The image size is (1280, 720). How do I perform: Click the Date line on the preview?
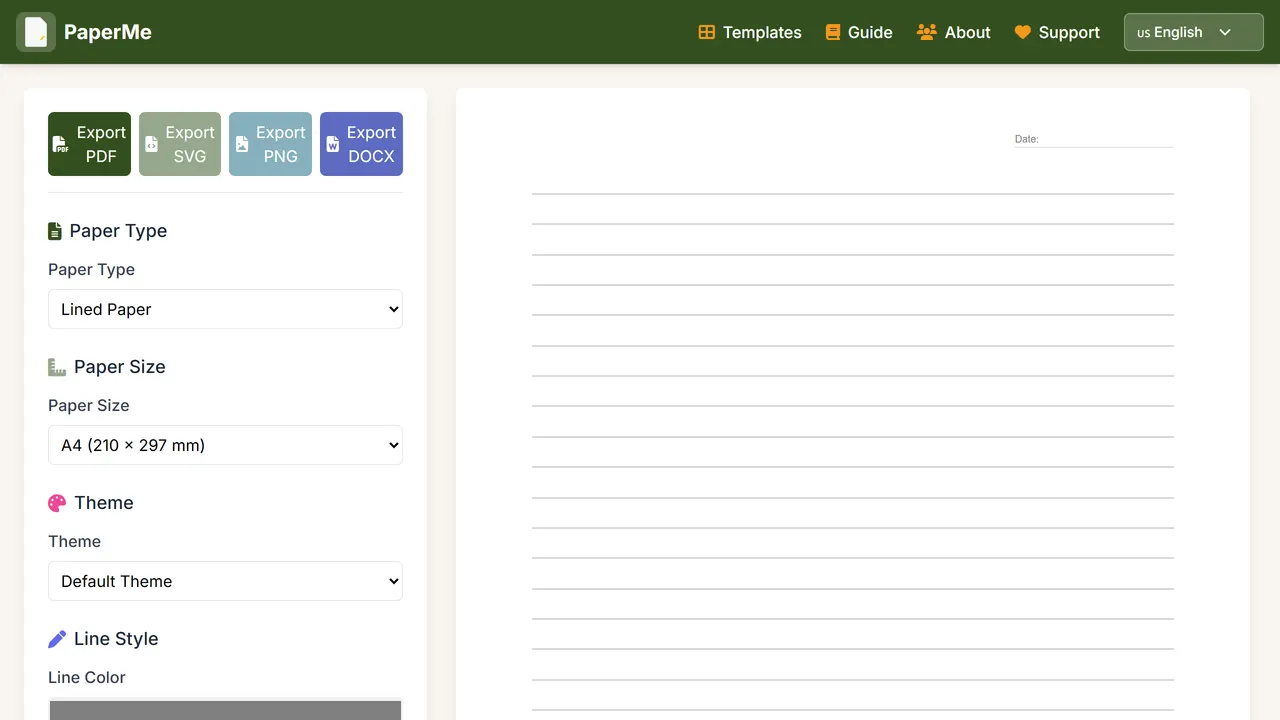tap(1094, 140)
